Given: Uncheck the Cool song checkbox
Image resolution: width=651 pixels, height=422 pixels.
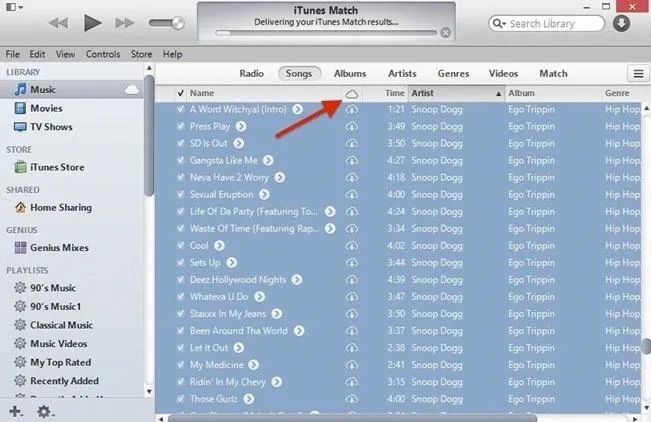Looking at the screenshot, I should [181, 245].
